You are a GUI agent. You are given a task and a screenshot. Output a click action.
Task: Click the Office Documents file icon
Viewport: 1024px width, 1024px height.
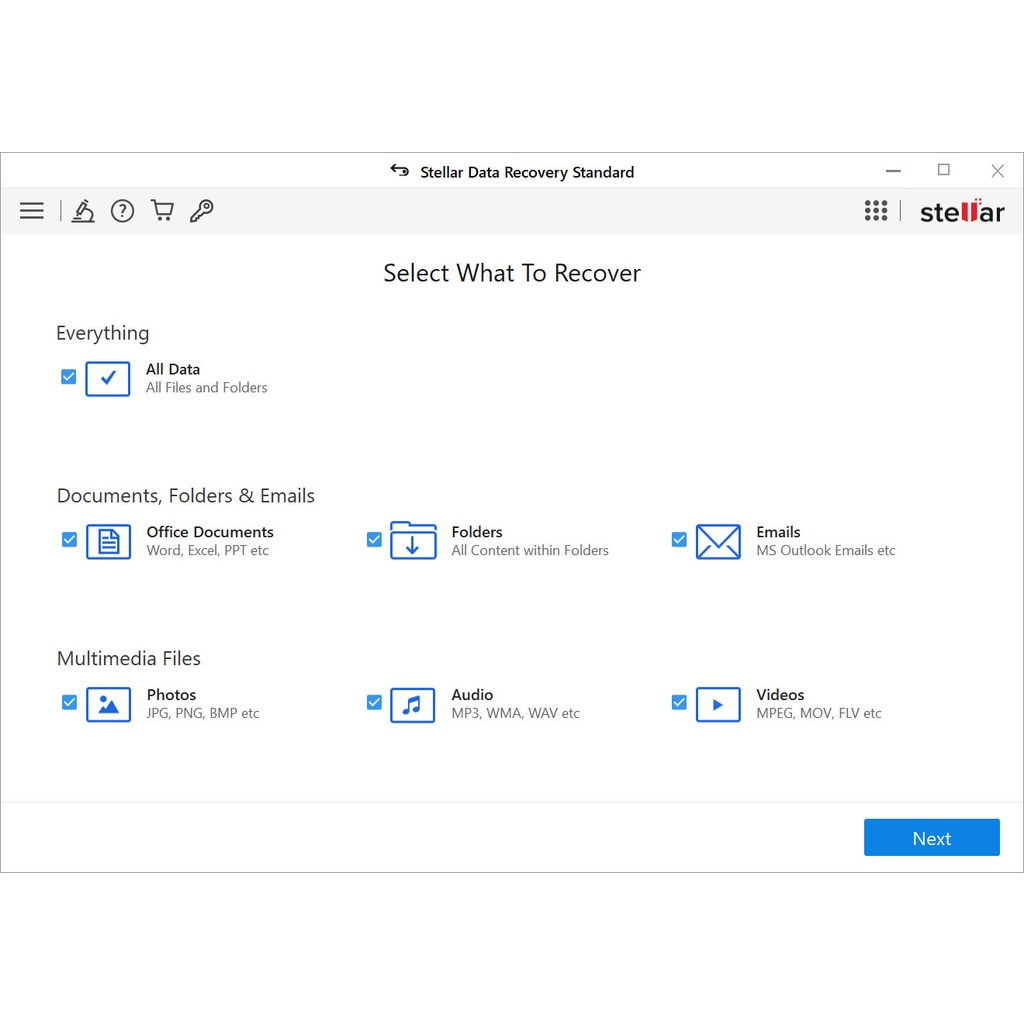point(108,541)
